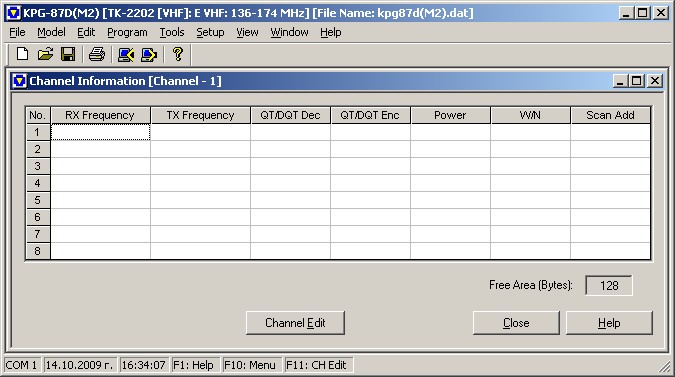Open the Program menu
This screenshot has width=675, height=377.
[127, 32]
